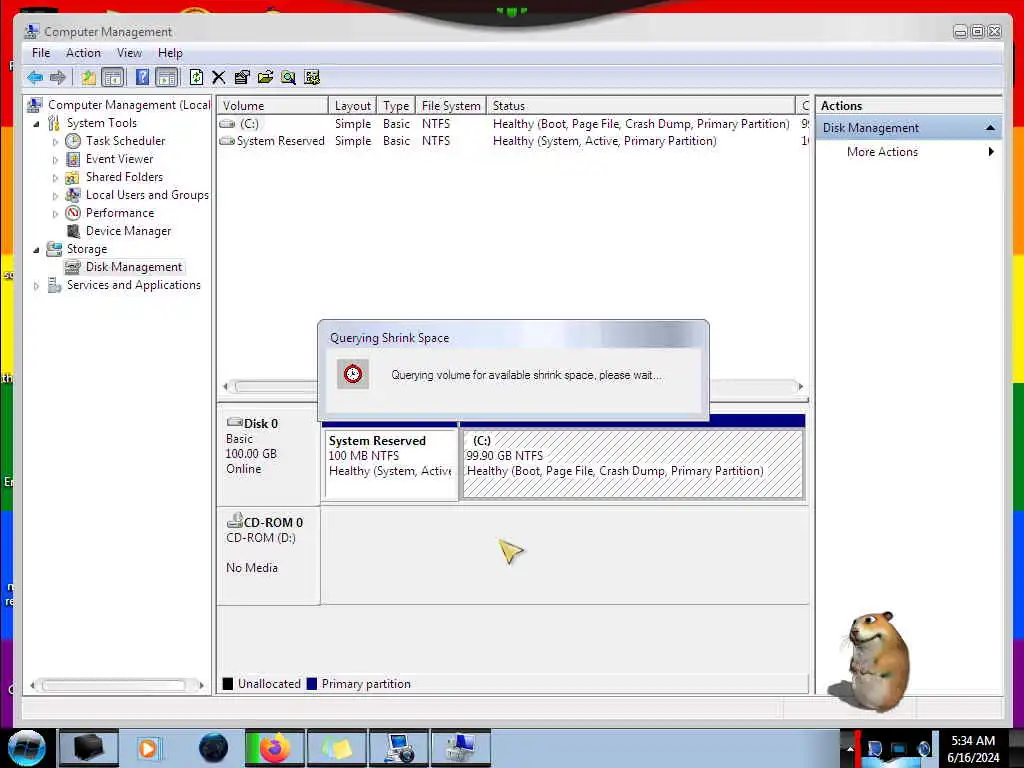Toggle the Show/Hide Console Tree icon

tap(113, 78)
